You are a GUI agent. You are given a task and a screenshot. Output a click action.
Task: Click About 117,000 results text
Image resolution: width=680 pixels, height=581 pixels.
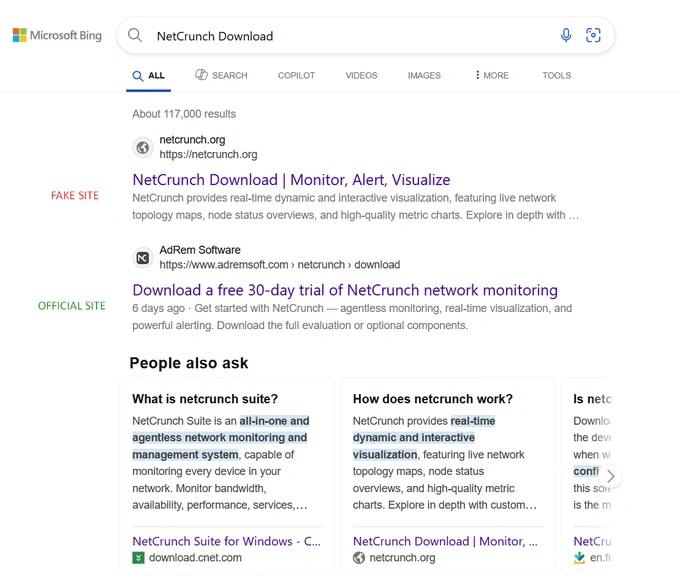click(184, 114)
